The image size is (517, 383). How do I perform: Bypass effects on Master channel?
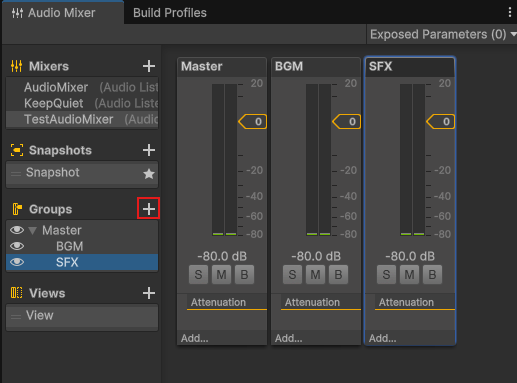click(x=244, y=275)
